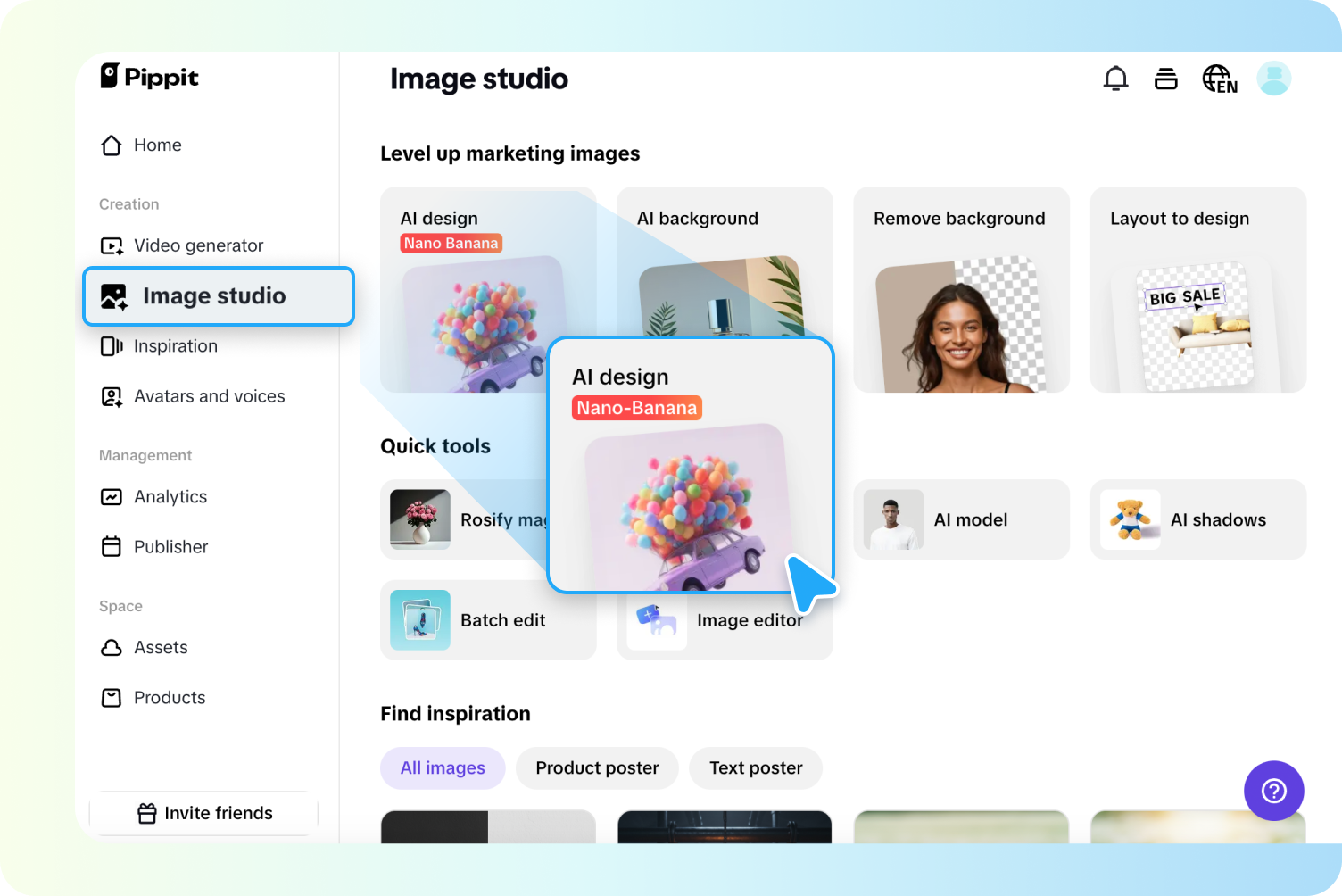Click the layered stack icon in the top bar

(x=1166, y=79)
